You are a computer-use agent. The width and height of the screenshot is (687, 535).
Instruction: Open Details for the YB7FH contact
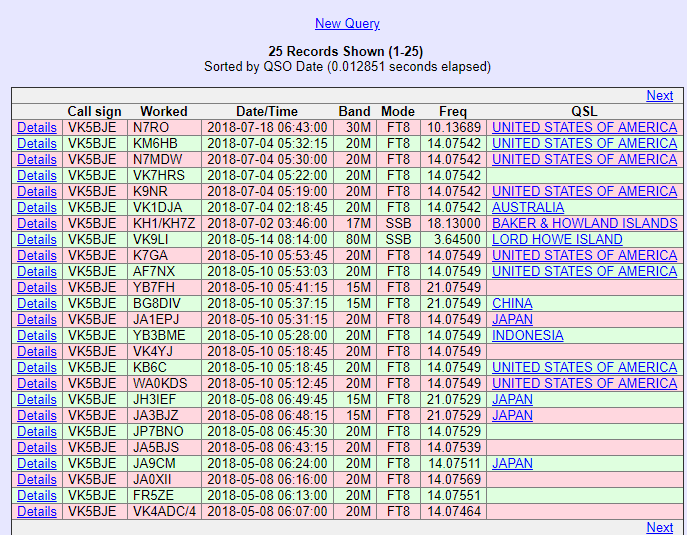click(37, 287)
